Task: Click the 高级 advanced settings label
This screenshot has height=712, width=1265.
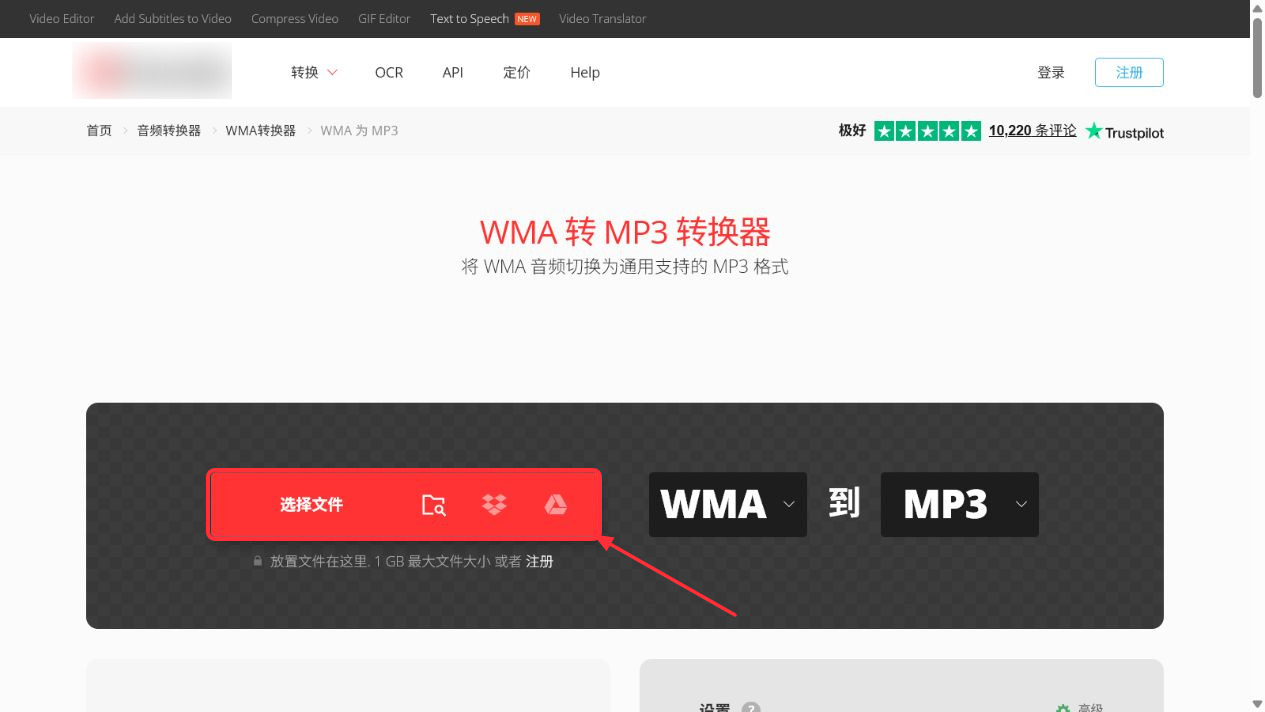Action: tap(1091, 708)
